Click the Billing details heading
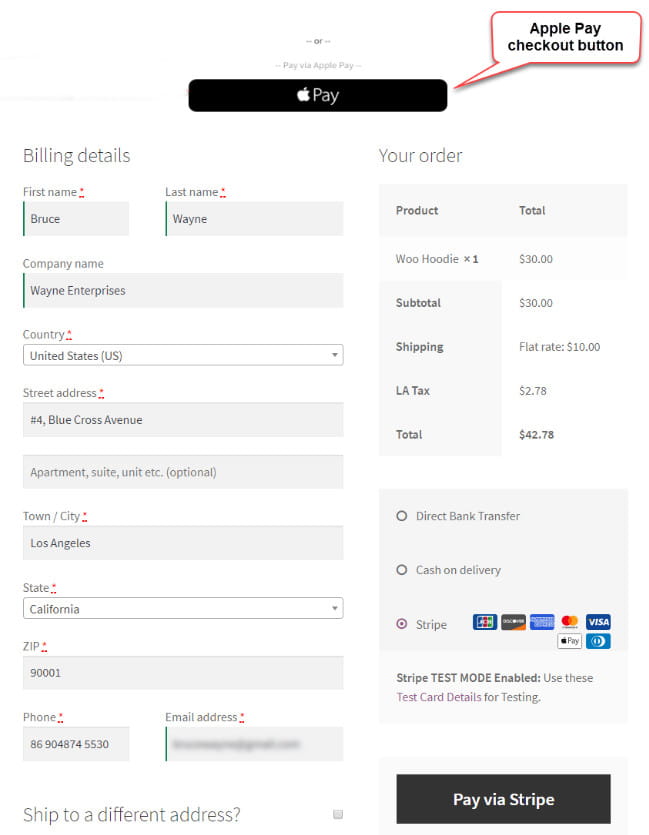 click(76, 155)
